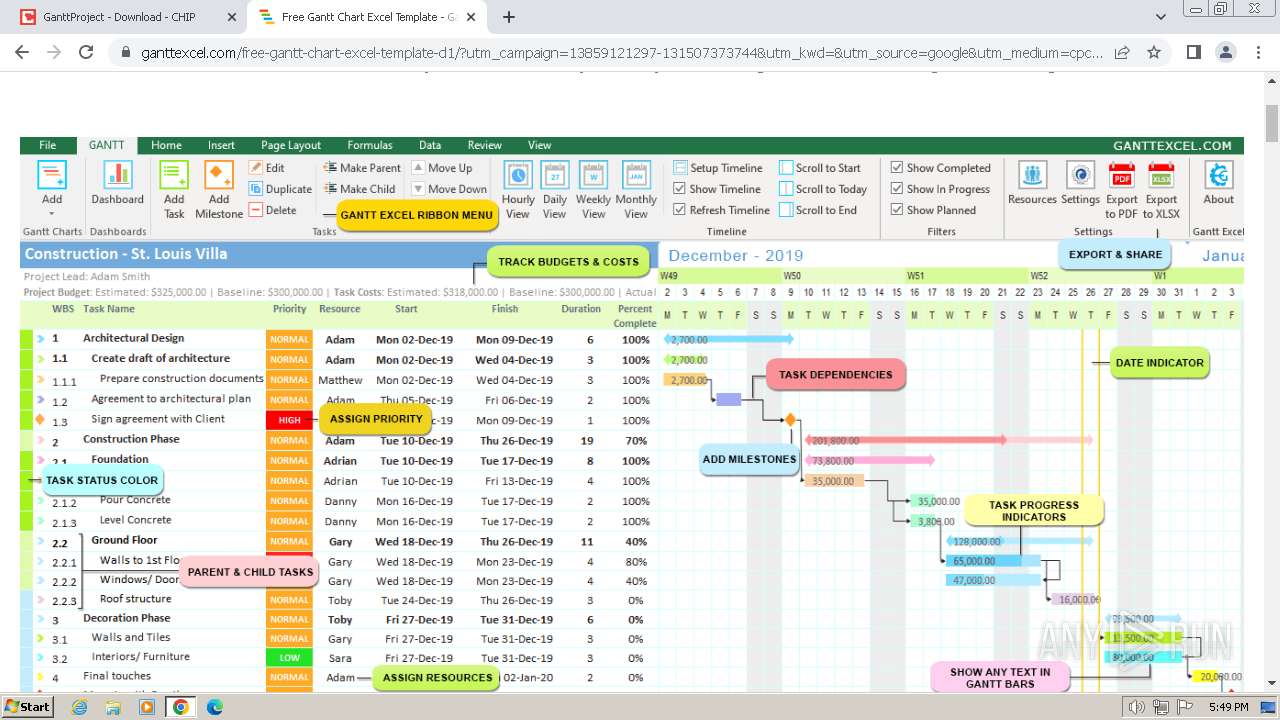
Task: Open the Chrome tab search chevron
Action: [1161, 17]
